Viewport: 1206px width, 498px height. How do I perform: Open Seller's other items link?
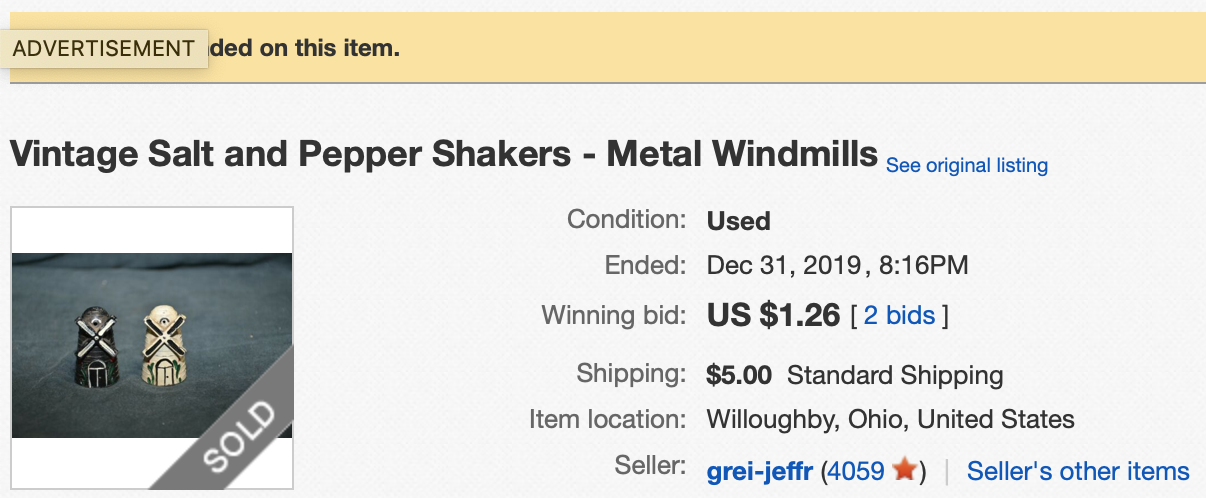tap(1078, 471)
